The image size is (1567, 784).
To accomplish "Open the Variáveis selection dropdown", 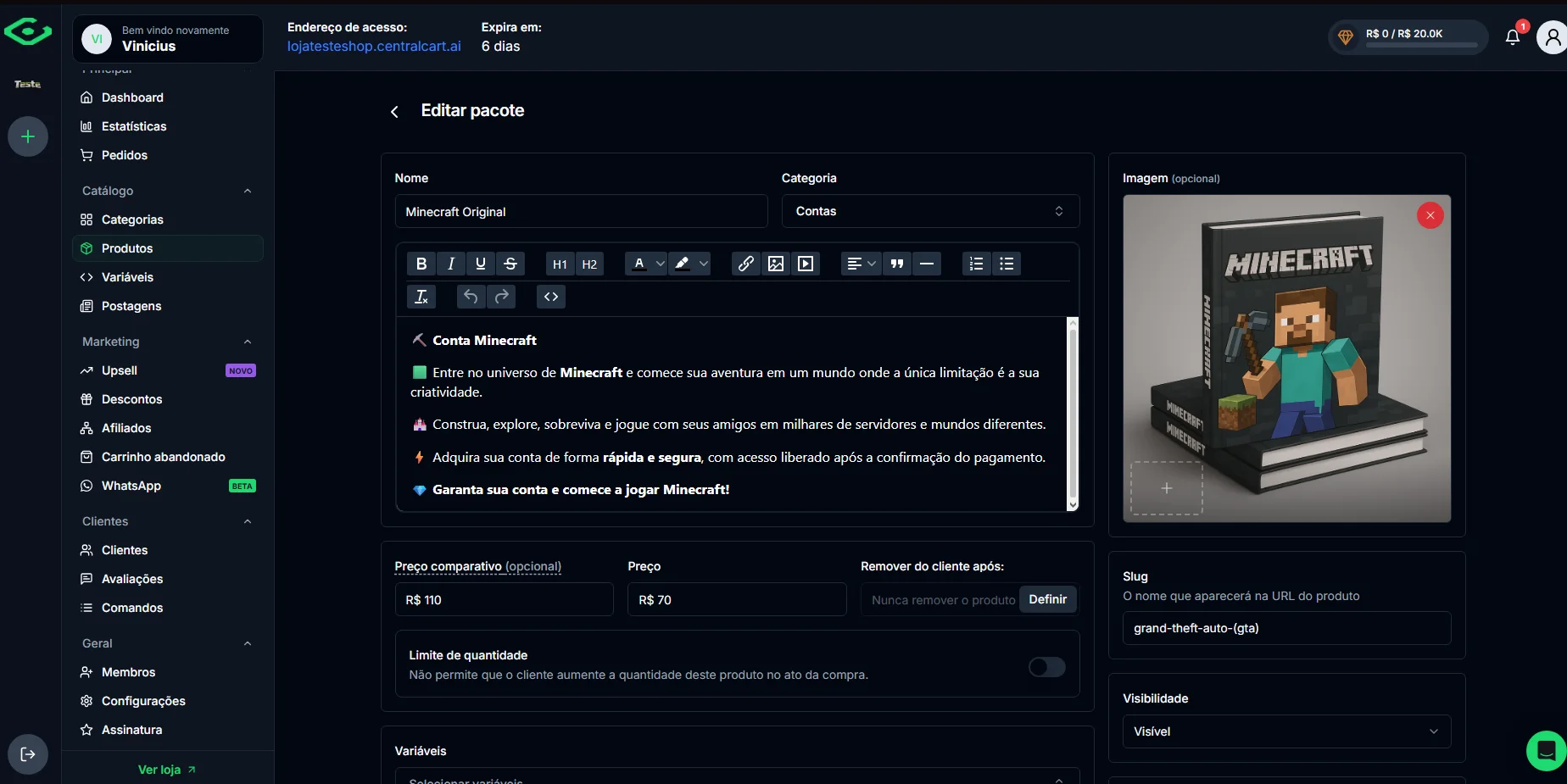I will tap(737, 776).
